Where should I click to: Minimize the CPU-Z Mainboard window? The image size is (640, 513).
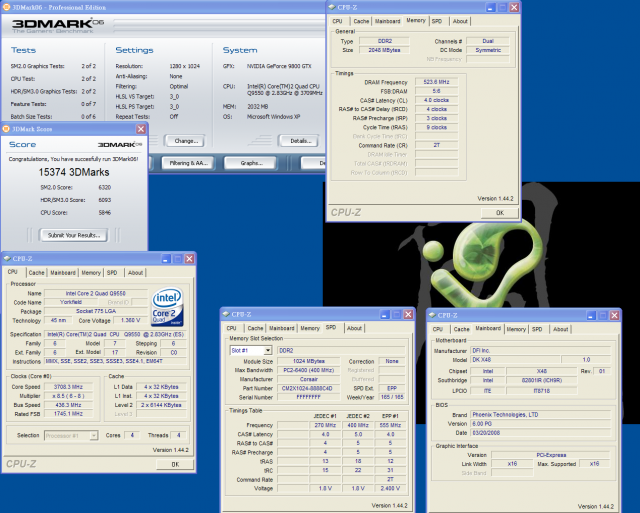click(591, 315)
